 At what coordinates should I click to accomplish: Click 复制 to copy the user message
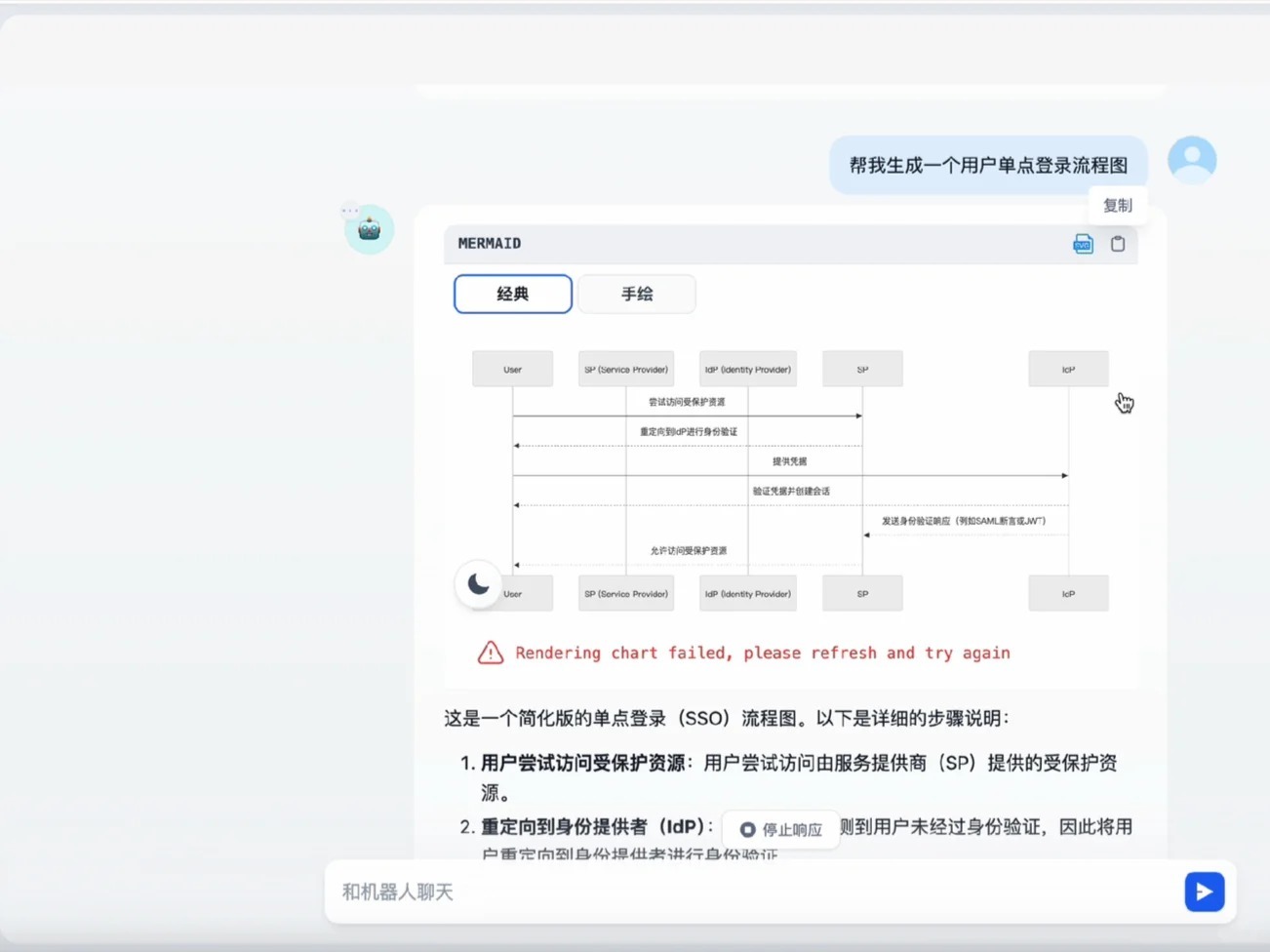1118,205
